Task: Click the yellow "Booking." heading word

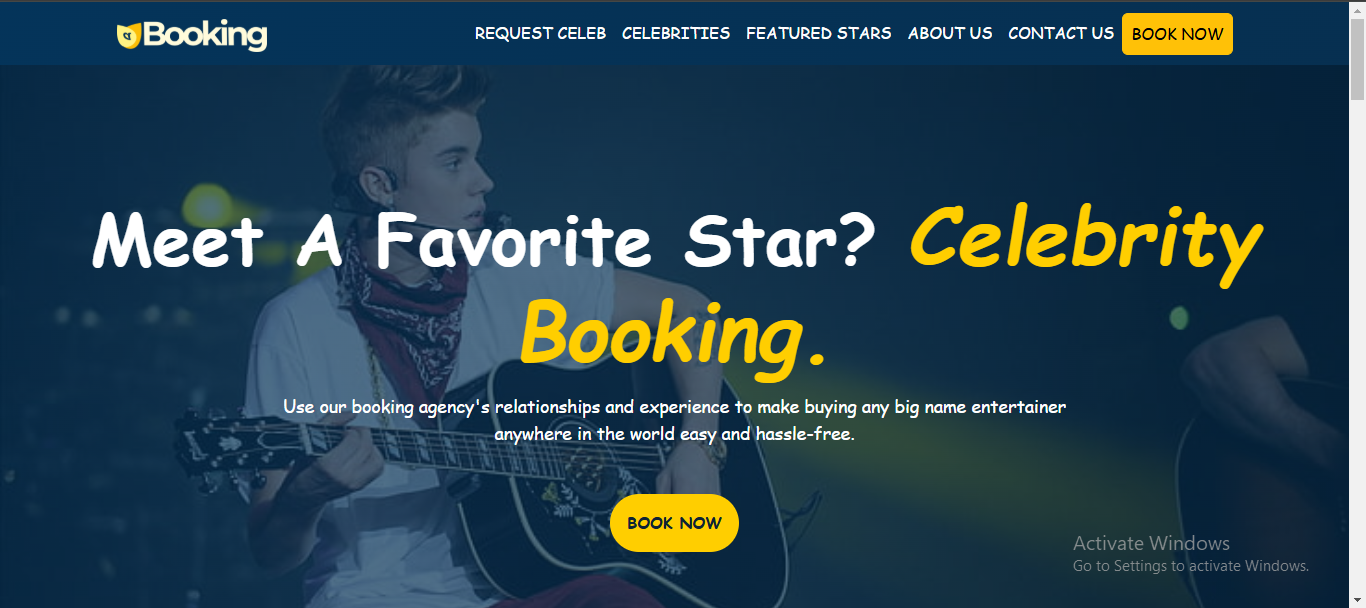Action: point(673,334)
